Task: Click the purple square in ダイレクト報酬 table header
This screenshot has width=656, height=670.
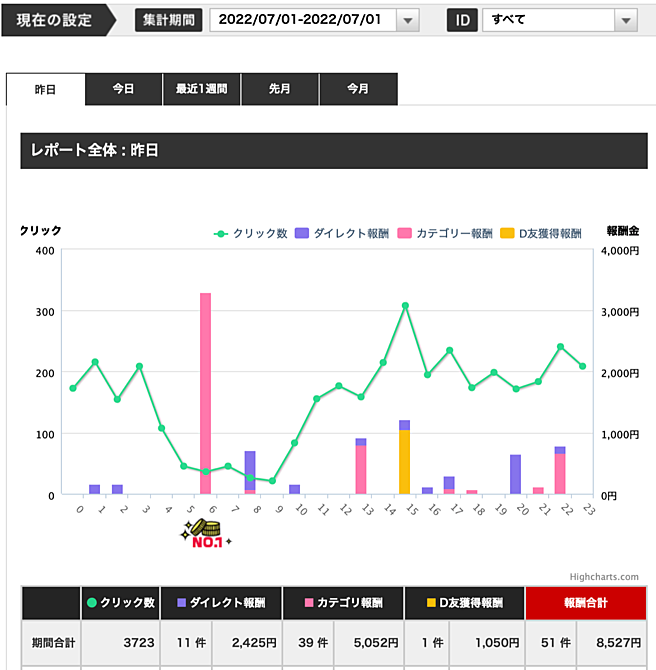Action: (x=182, y=602)
